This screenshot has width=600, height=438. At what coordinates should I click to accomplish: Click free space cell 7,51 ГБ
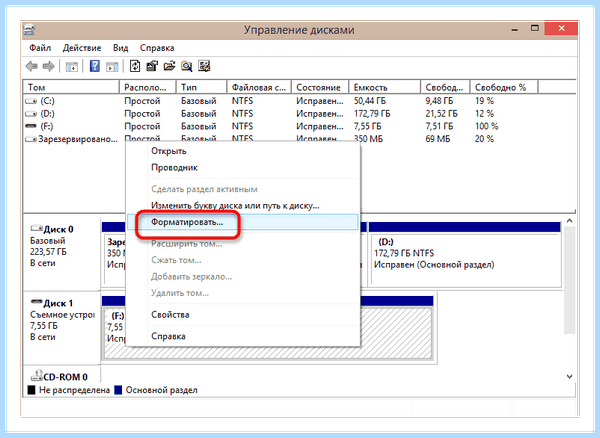pos(439,126)
